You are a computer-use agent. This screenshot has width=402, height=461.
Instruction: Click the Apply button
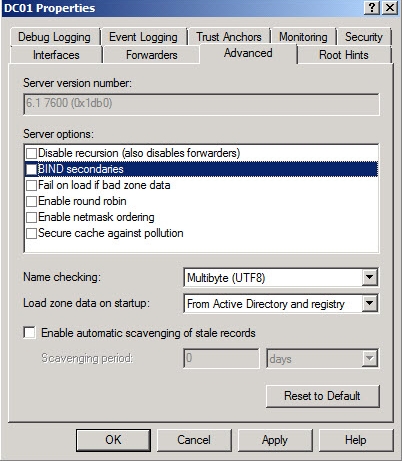275,440
